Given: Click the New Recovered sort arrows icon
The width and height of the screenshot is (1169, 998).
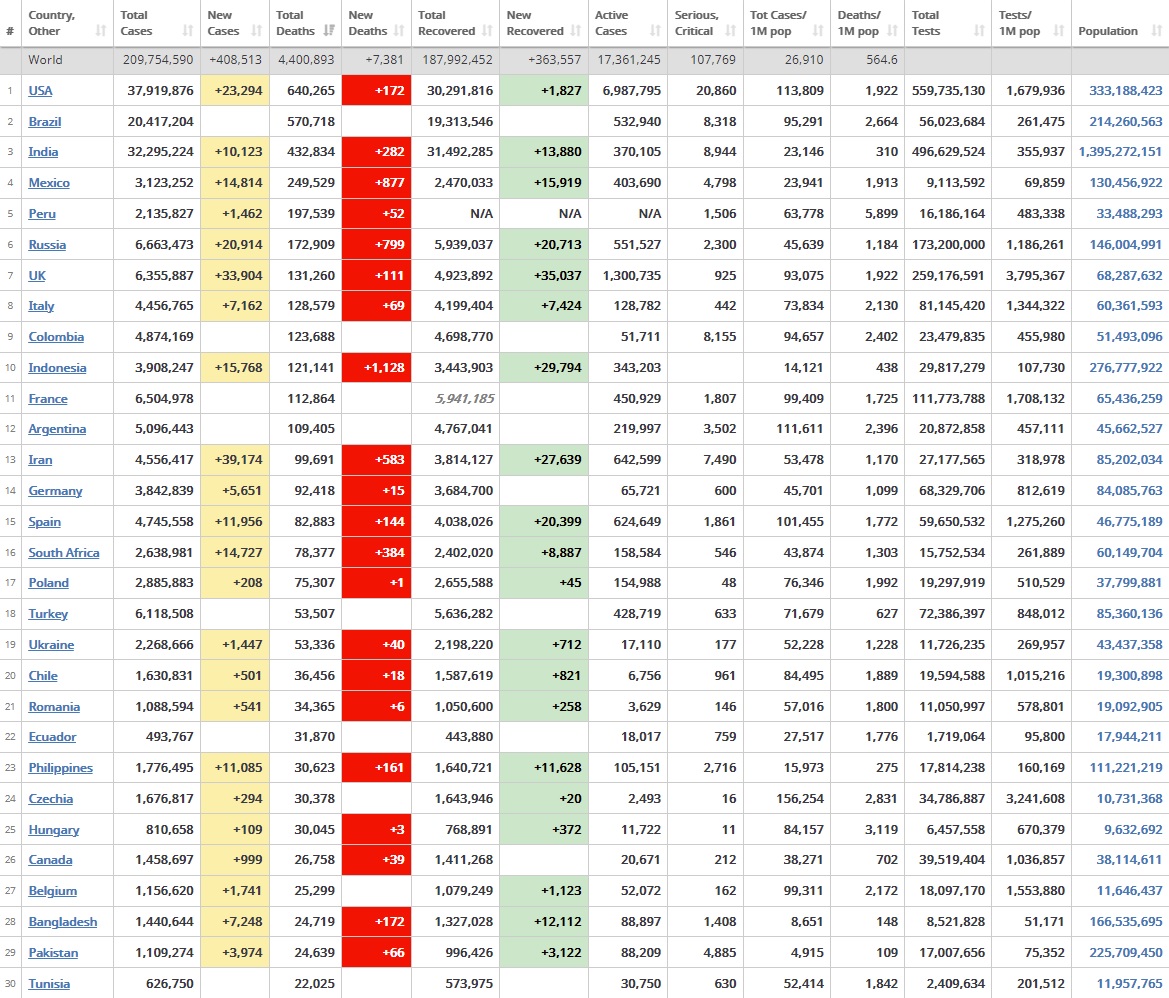Looking at the screenshot, I should 576,31.
